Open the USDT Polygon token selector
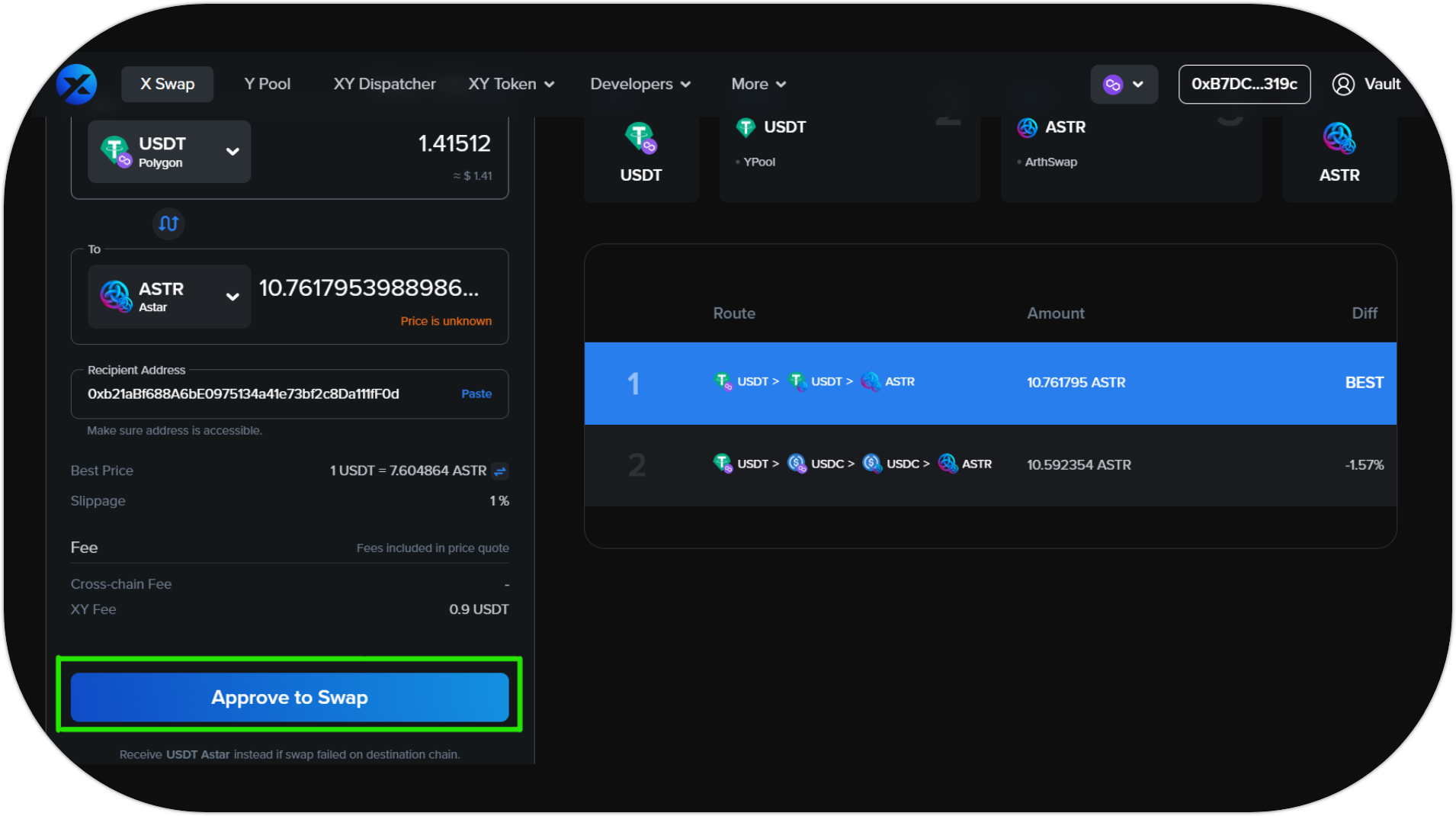The height and width of the screenshot is (816, 1456). (x=169, y=152)
